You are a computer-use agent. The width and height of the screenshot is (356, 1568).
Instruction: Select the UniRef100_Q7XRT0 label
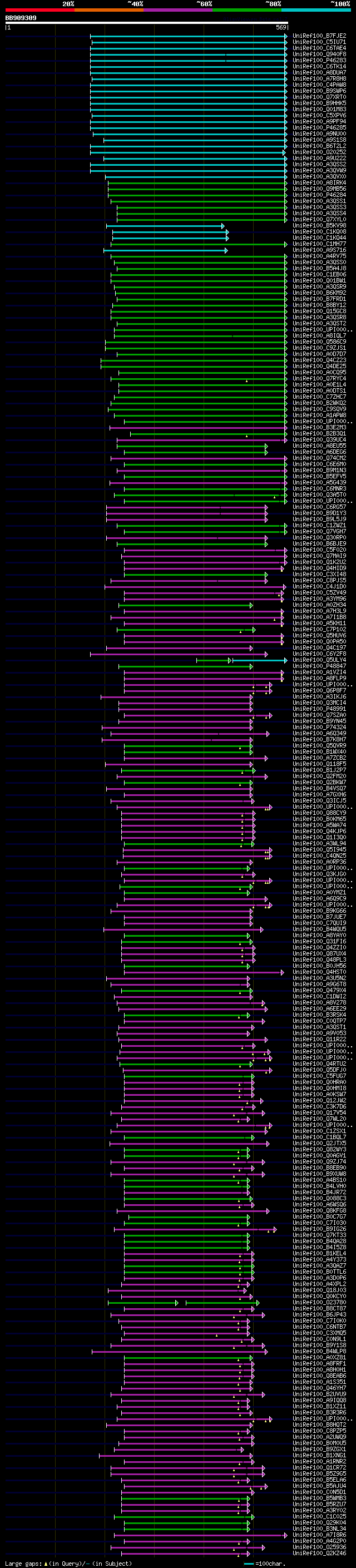point(319,97)
